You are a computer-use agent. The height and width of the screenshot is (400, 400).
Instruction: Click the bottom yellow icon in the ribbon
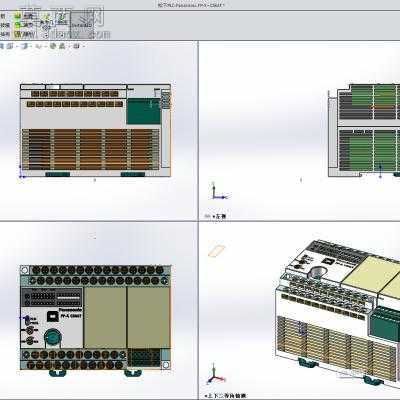[18, 34]
